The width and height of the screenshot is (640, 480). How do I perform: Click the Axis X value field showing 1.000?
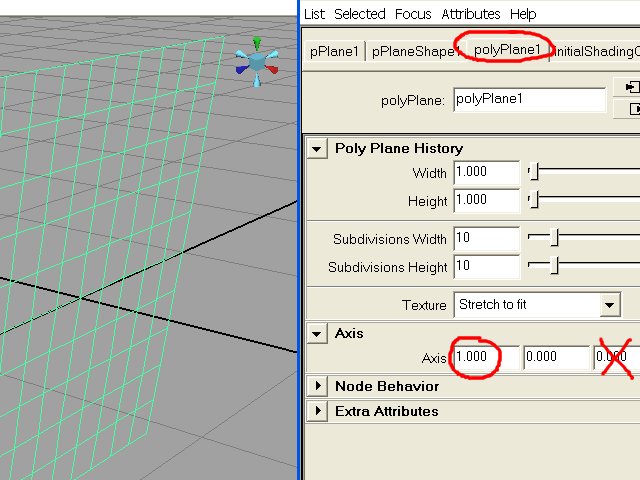(486, 358)
